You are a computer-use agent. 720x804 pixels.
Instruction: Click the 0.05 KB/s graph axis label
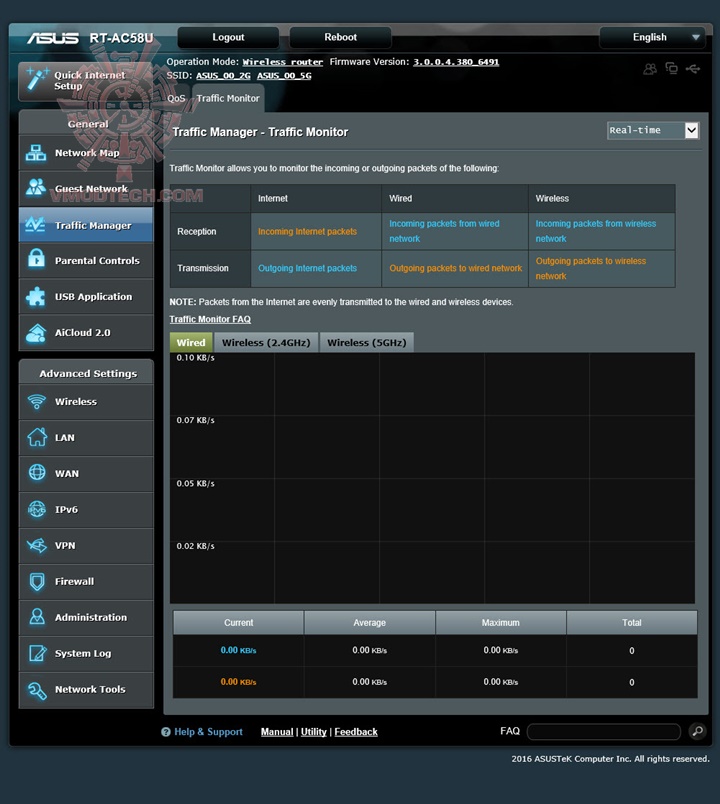[195, 484]
